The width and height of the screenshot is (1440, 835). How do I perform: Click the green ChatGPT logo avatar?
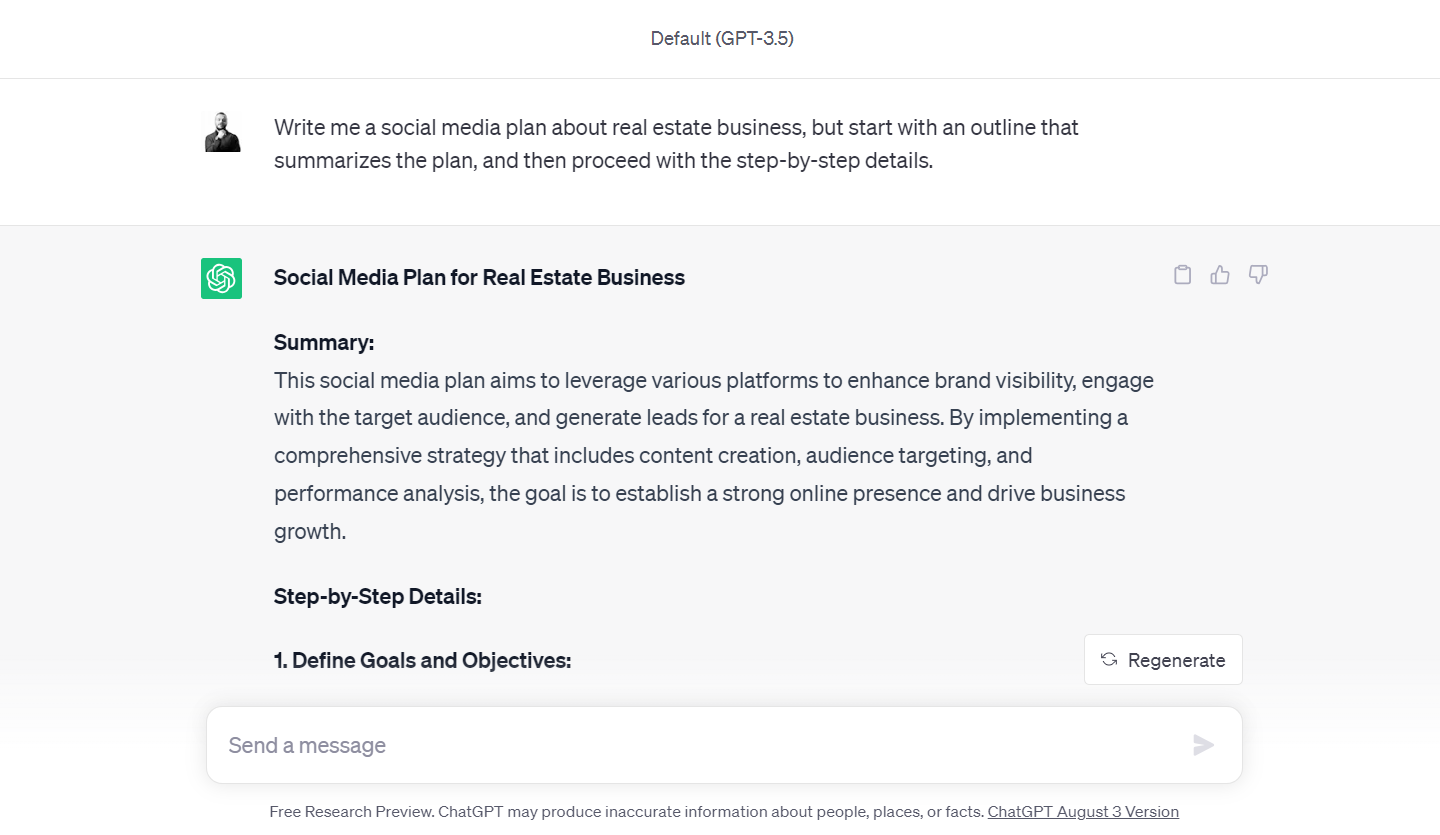click(x=221, y=278)
